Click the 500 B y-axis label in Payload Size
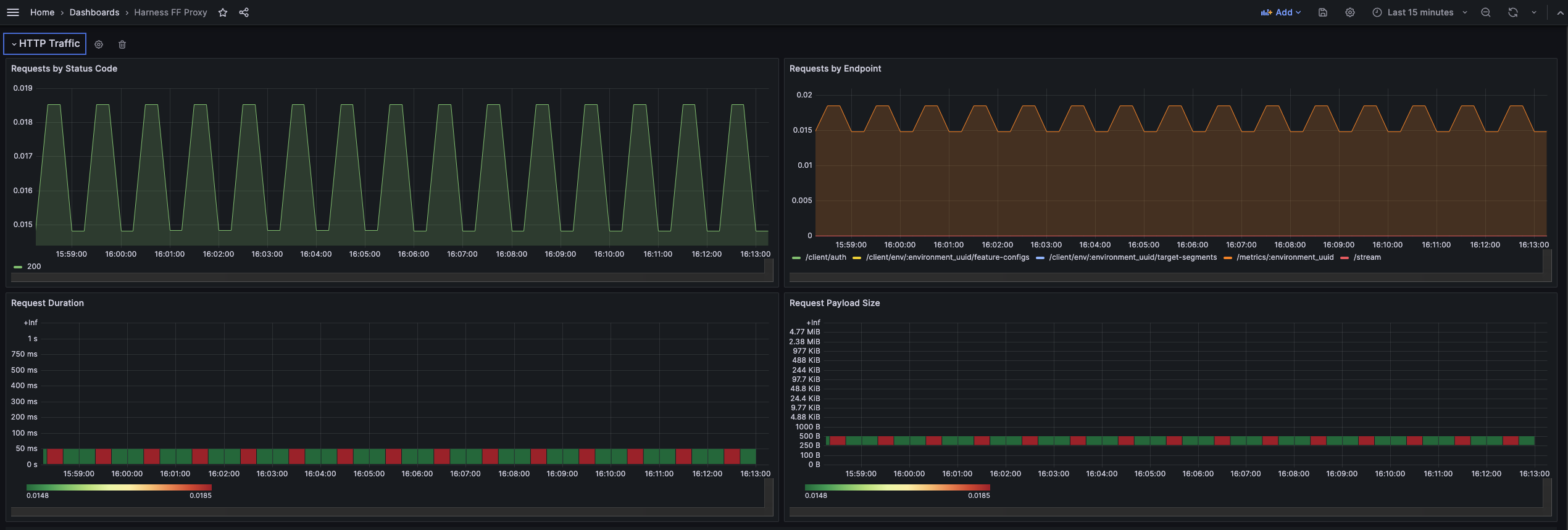Viewport: 1568px width, 530px height. [809, 436]
